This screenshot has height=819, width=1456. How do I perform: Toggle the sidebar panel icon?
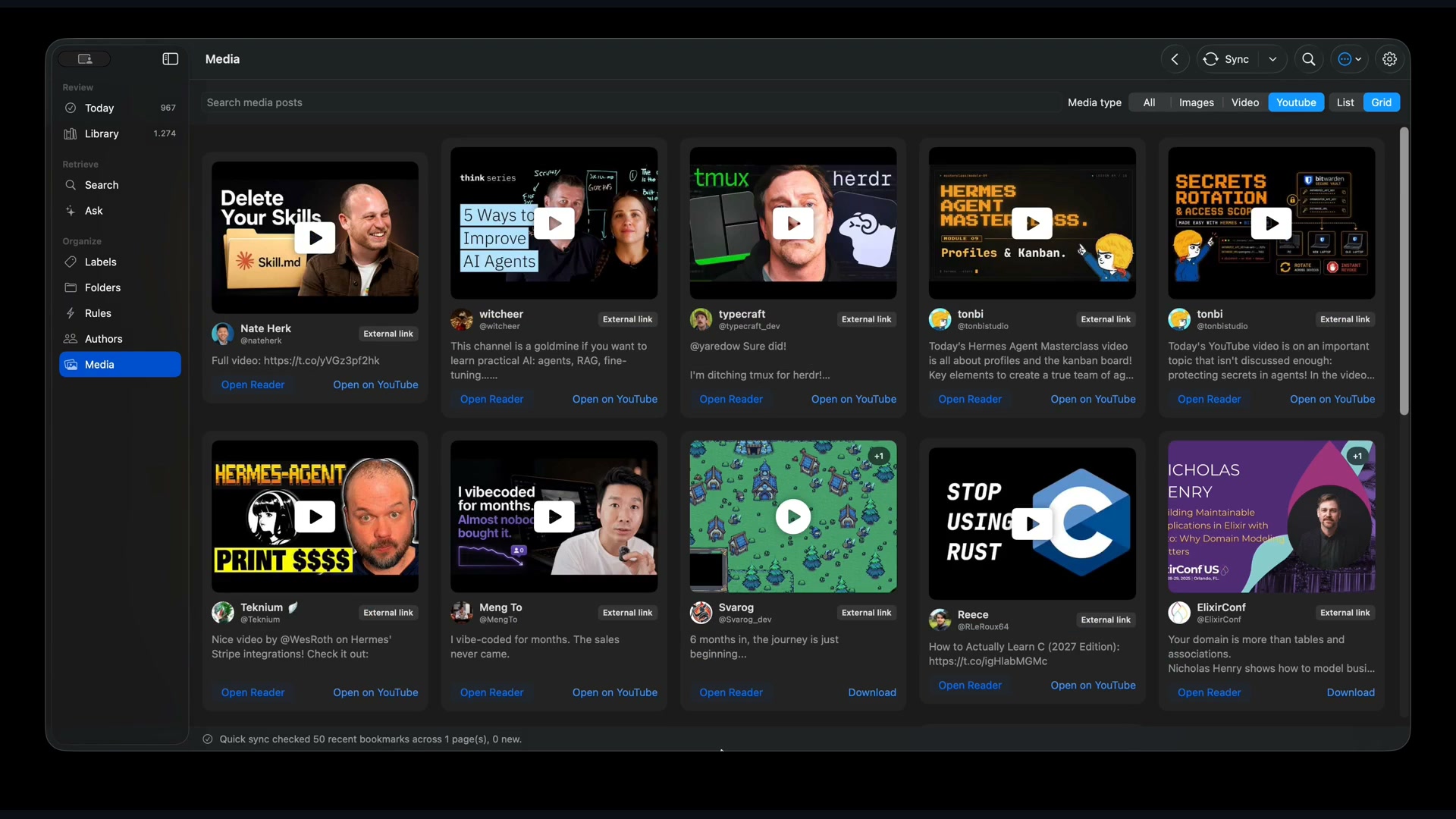point(171,59)
